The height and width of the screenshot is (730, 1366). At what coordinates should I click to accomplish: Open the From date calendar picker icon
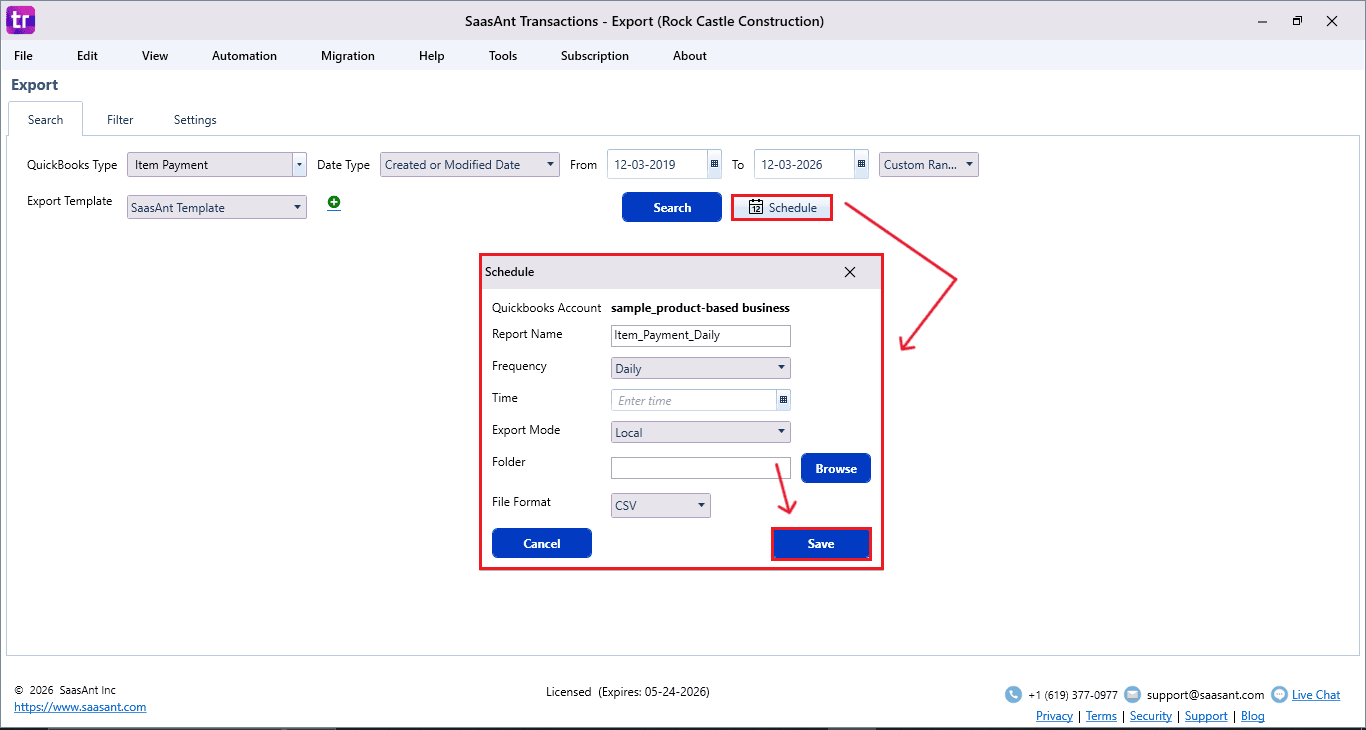pos(714,164)
